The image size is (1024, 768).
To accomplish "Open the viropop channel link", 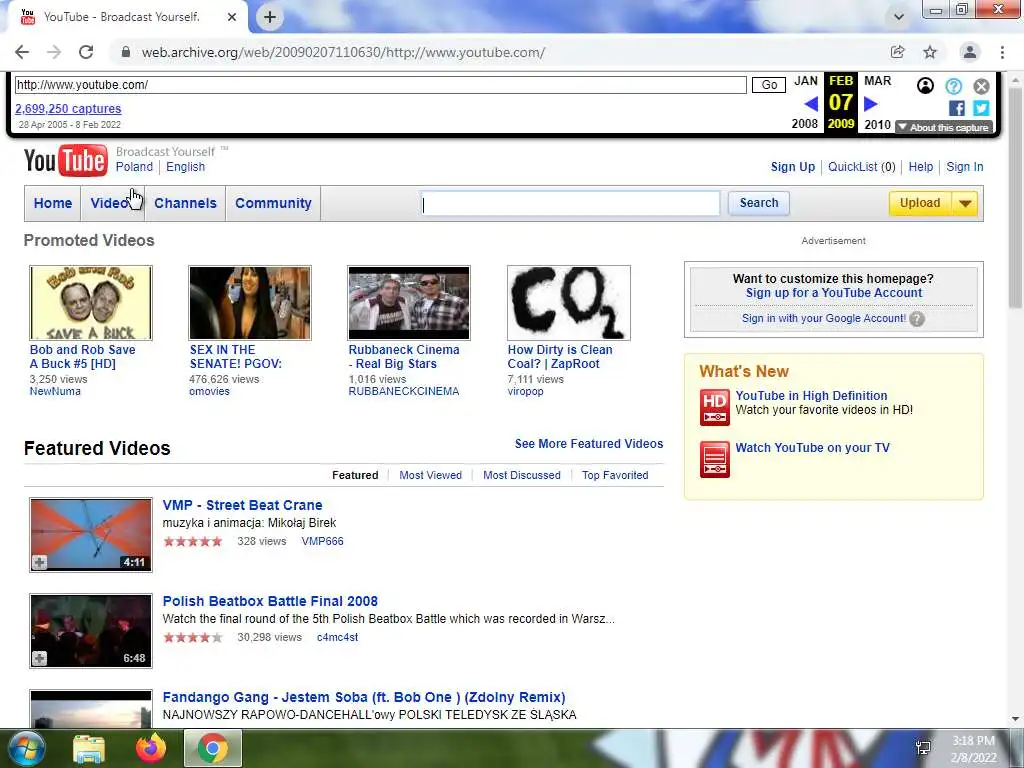I will (x=525, y=391).
